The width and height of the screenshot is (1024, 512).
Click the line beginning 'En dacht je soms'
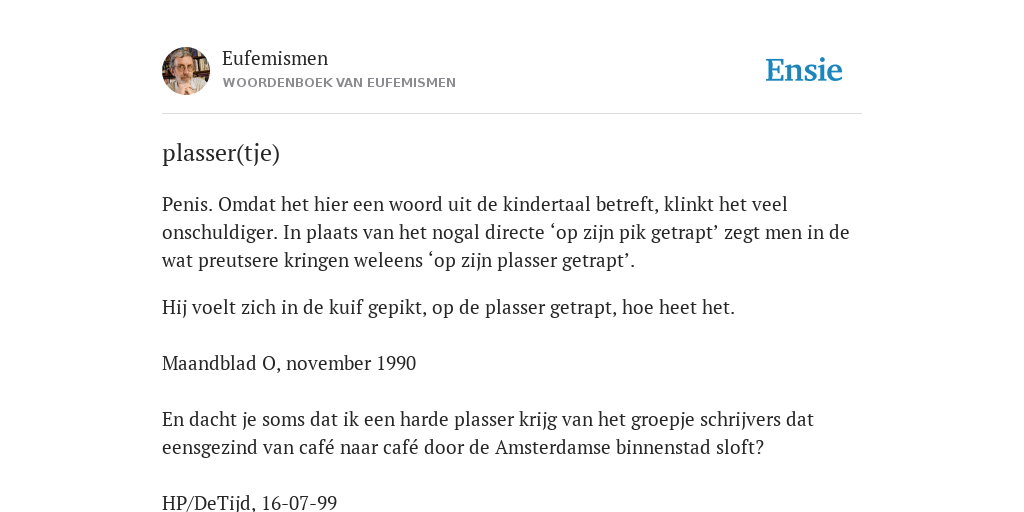tap(488, 419)
